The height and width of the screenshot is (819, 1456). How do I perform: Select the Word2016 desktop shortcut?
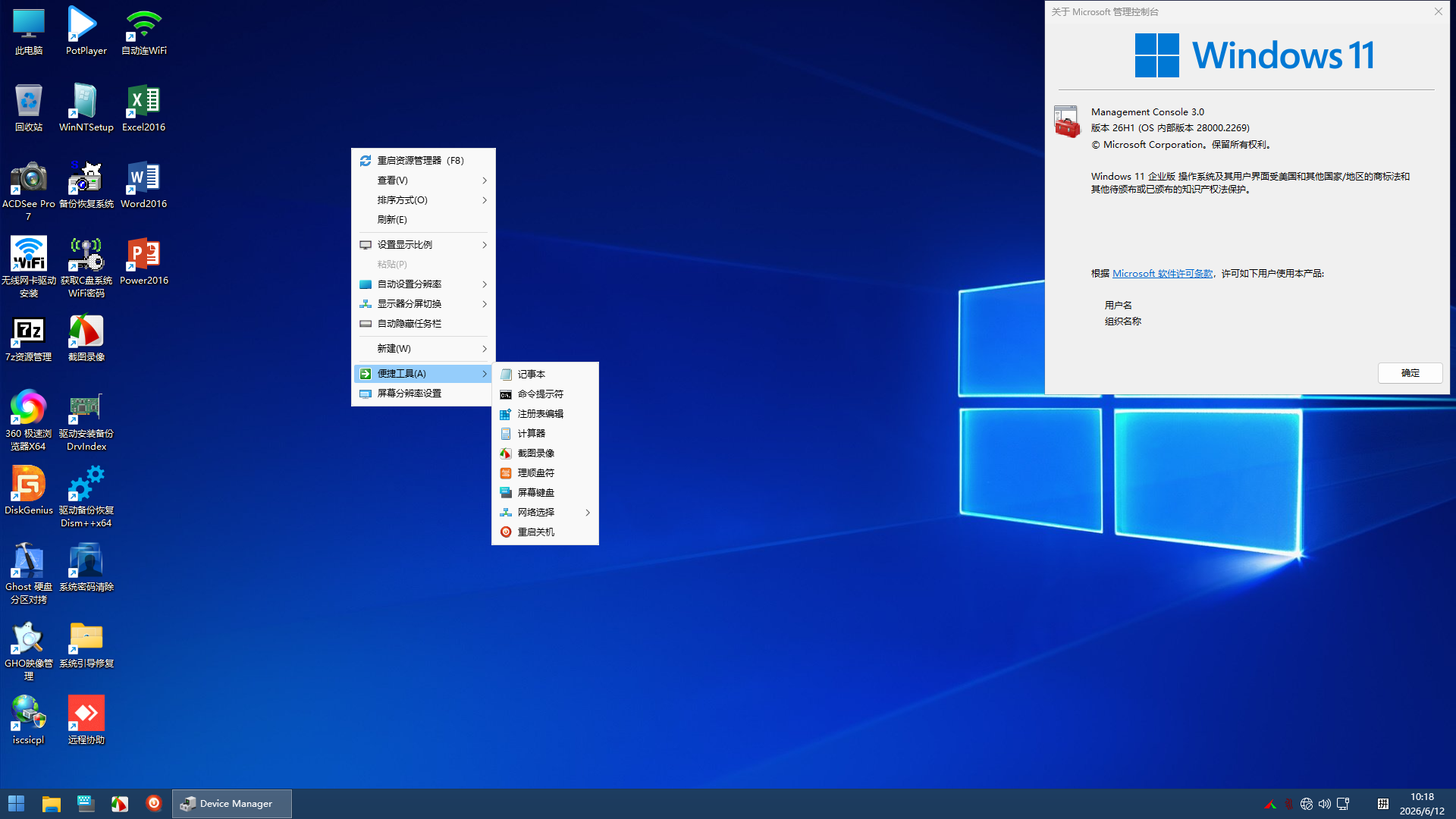pyautogui.click(x=143, y=184)
